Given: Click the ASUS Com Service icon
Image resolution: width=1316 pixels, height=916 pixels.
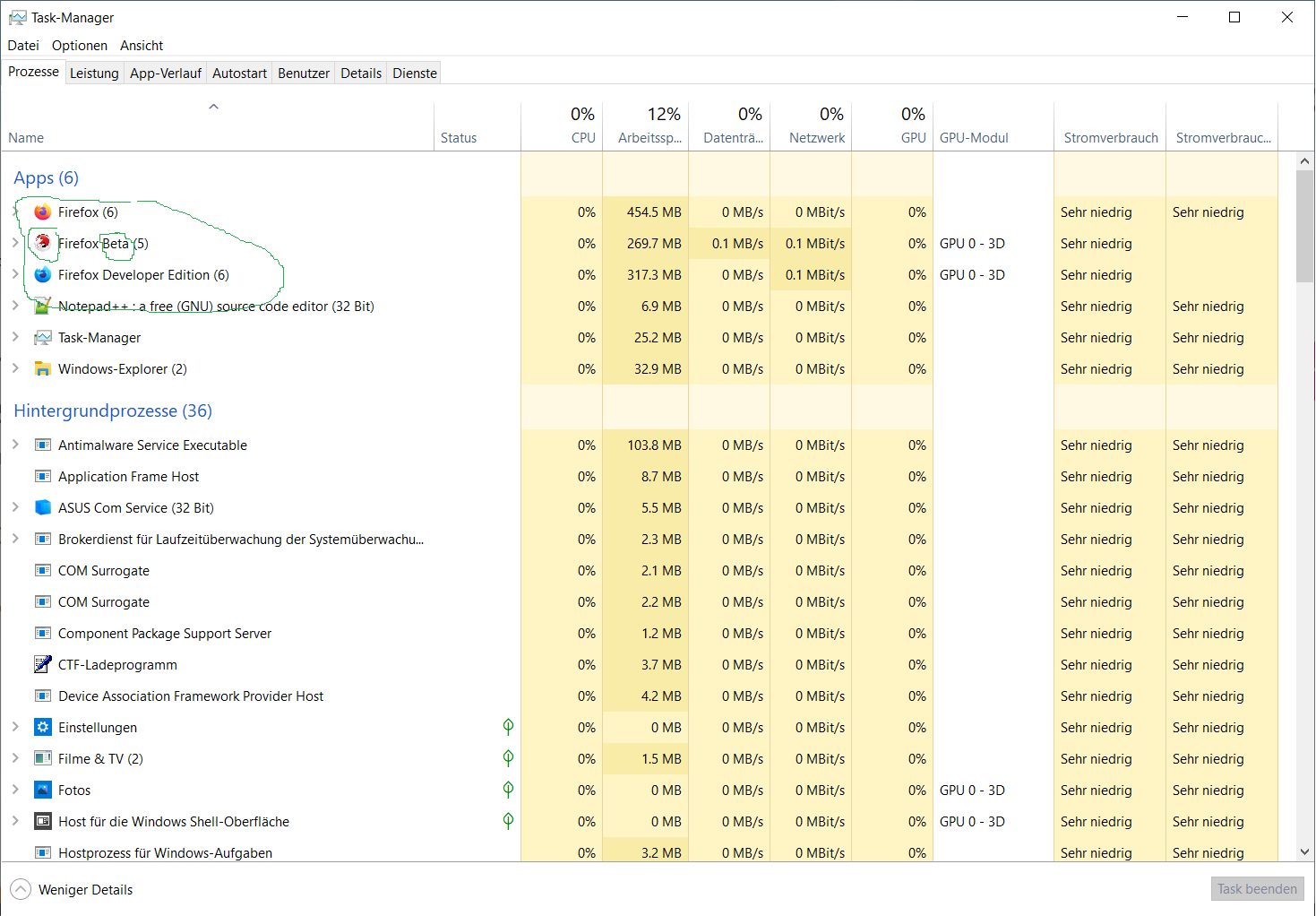Looking at the screenshot, I should click(x=42, y=507).
